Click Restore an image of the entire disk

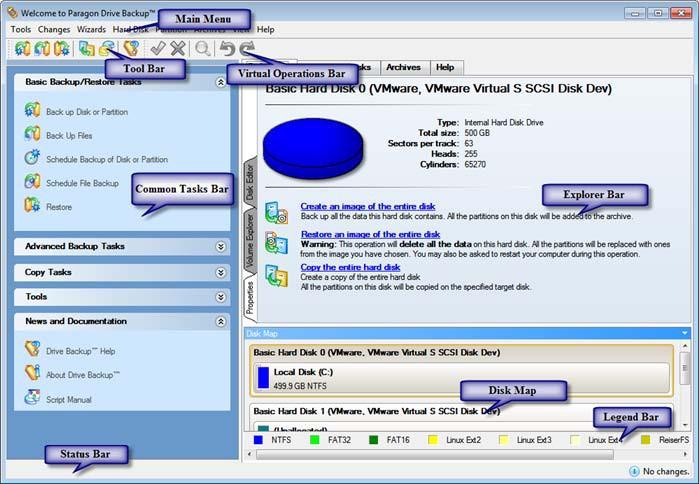pyautogui.click(x=370, y=234)
